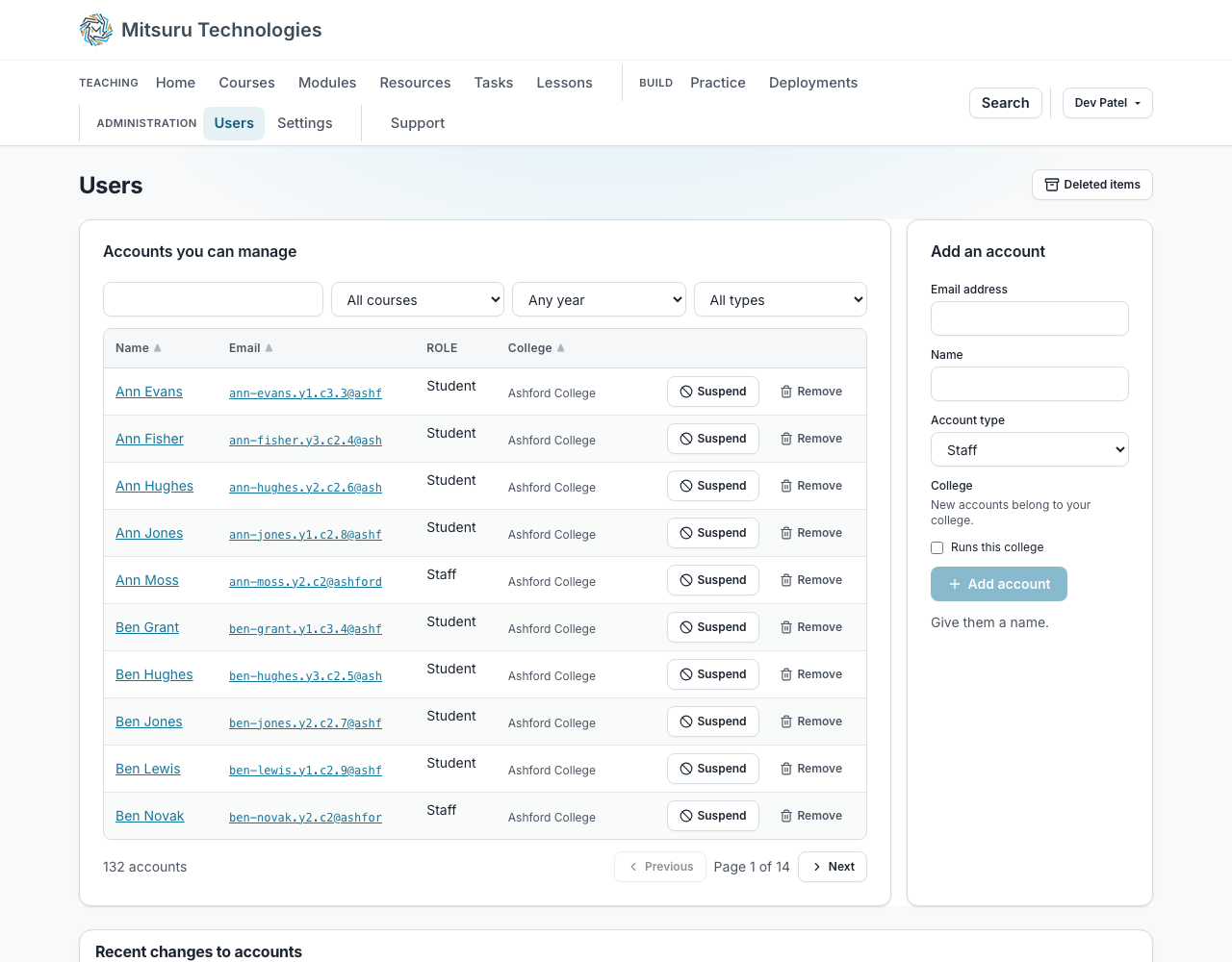This screenshot has width=1232, height=962.
Task: Click the Add account button
Action: pos(999,584)
